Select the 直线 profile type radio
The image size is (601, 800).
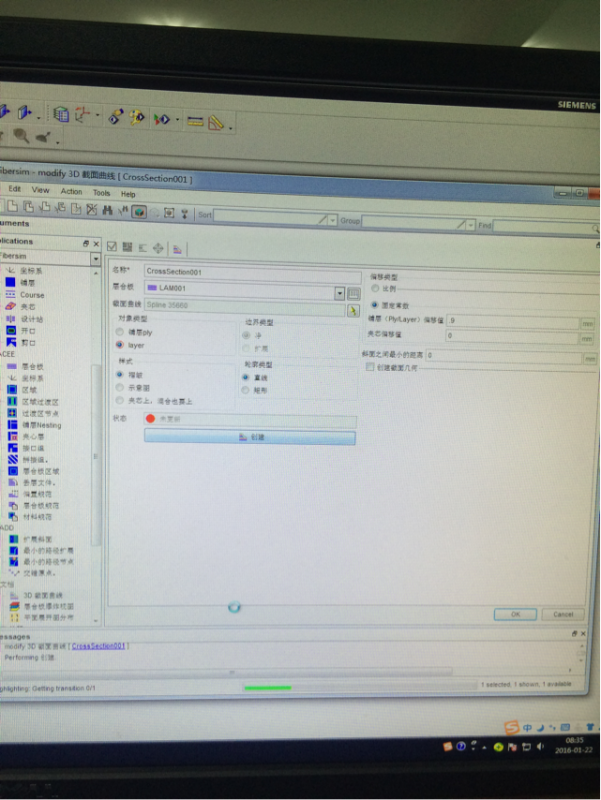coord(245,378)
